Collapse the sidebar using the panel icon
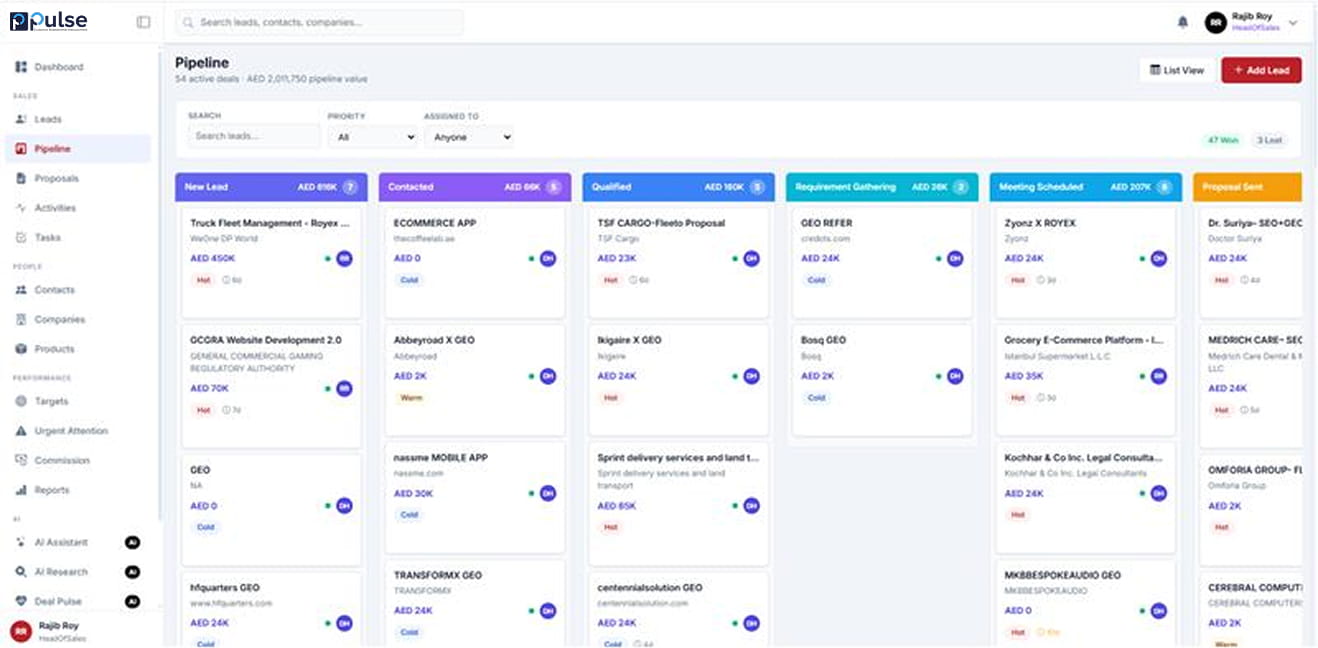The image size is (1318, 648). click(143, 22)
